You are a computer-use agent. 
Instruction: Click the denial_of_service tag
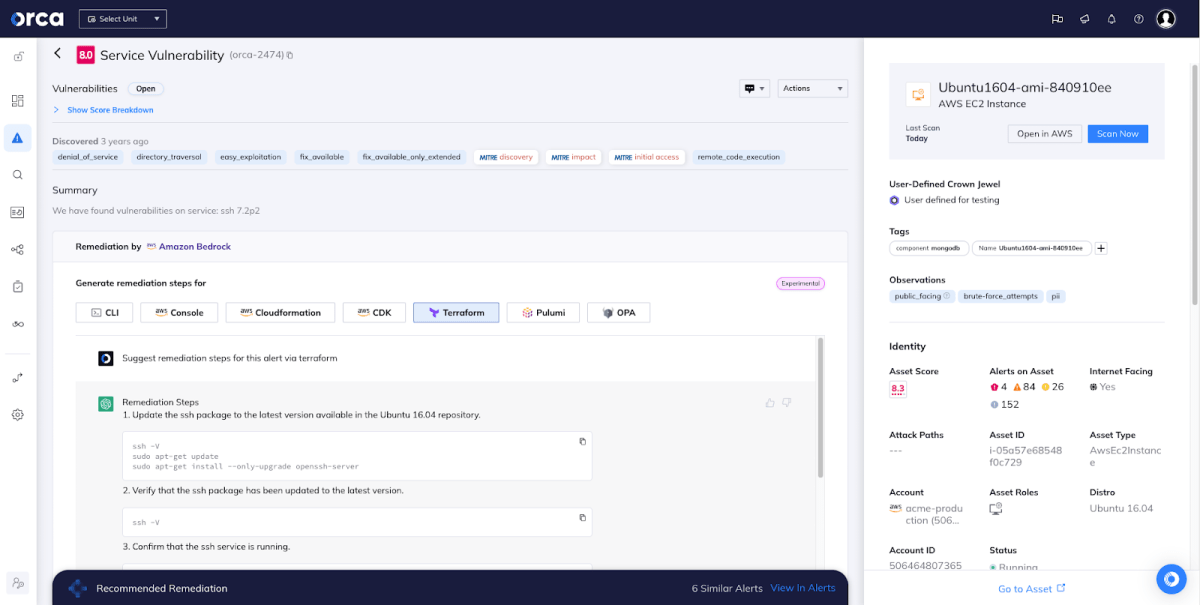pyautogui.click(x=88, y=157)
